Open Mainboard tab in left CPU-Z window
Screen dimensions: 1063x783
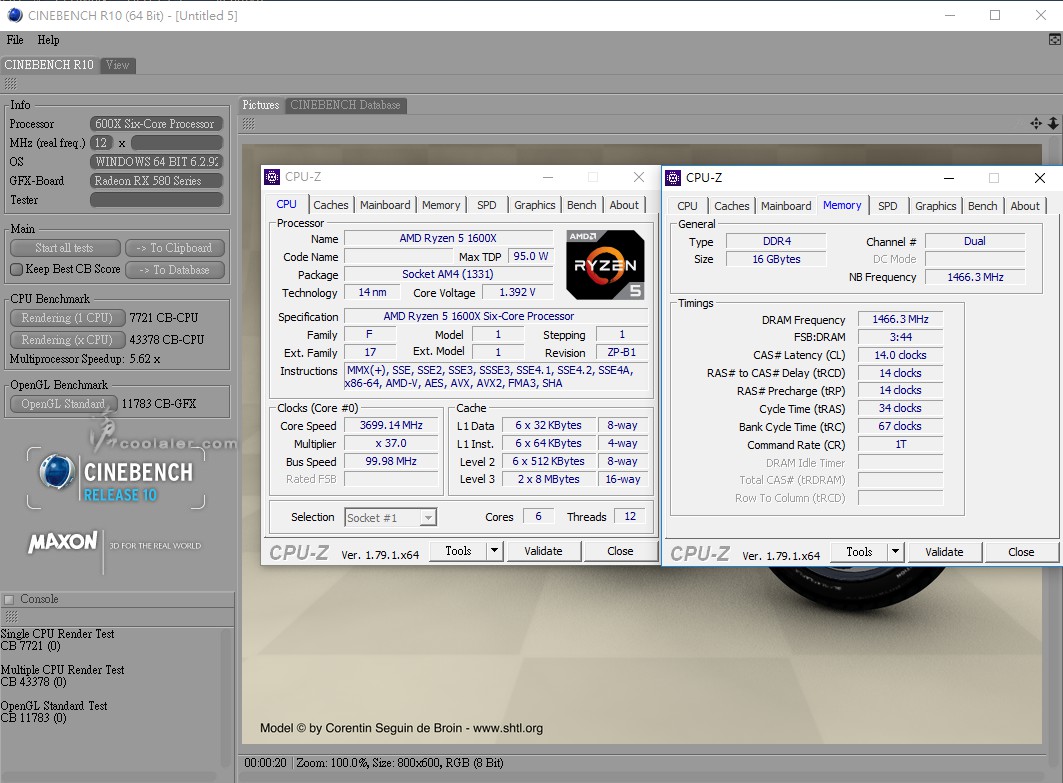[x=385, y=205]
